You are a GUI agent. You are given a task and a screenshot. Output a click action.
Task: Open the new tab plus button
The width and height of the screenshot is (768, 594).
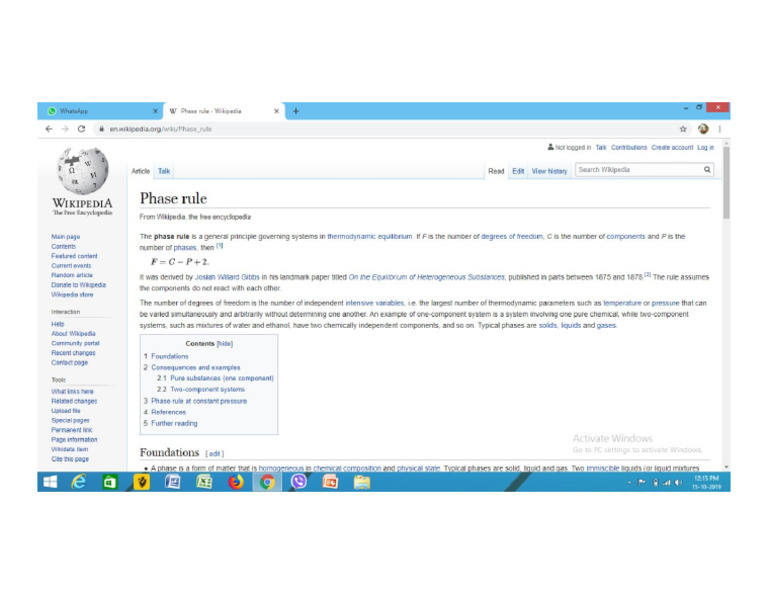[x=296, y=111]
